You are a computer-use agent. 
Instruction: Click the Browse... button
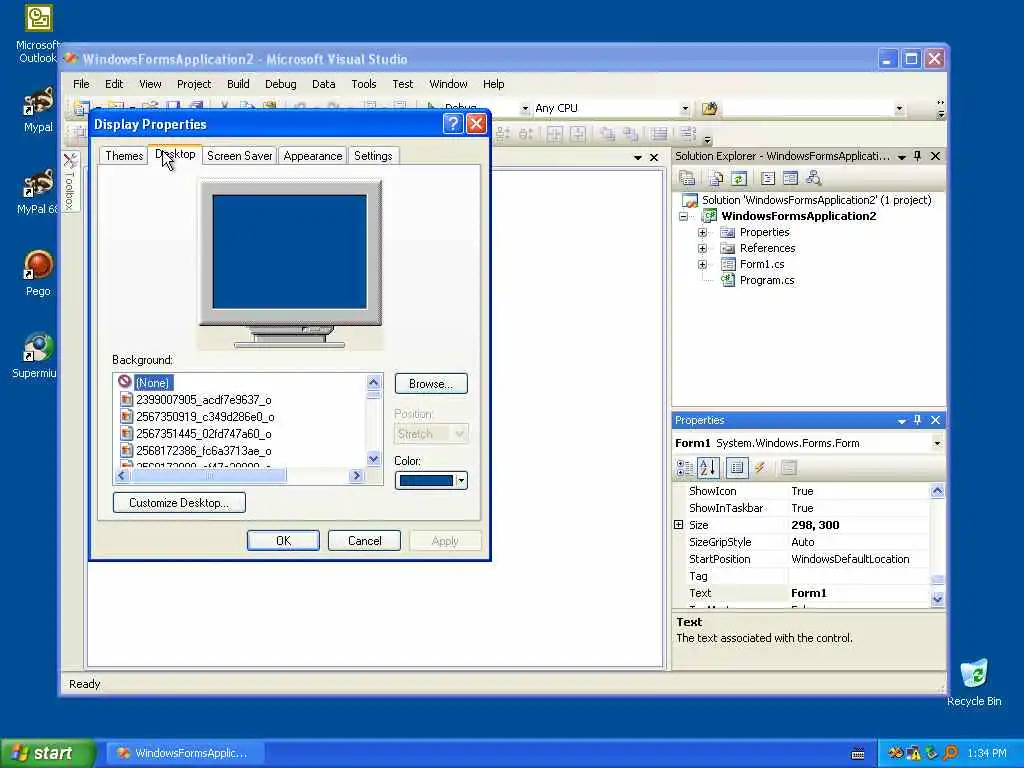tap(431, 384)
